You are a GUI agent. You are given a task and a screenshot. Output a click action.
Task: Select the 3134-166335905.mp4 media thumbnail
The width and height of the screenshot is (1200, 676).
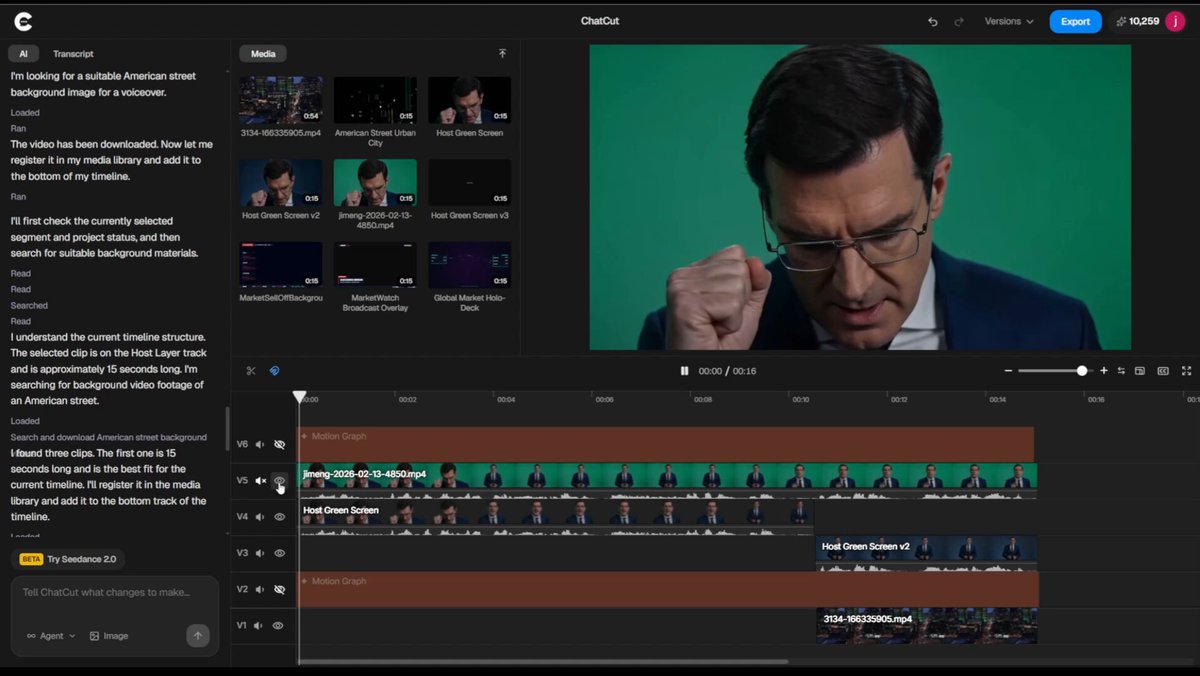tap(281, 100)
